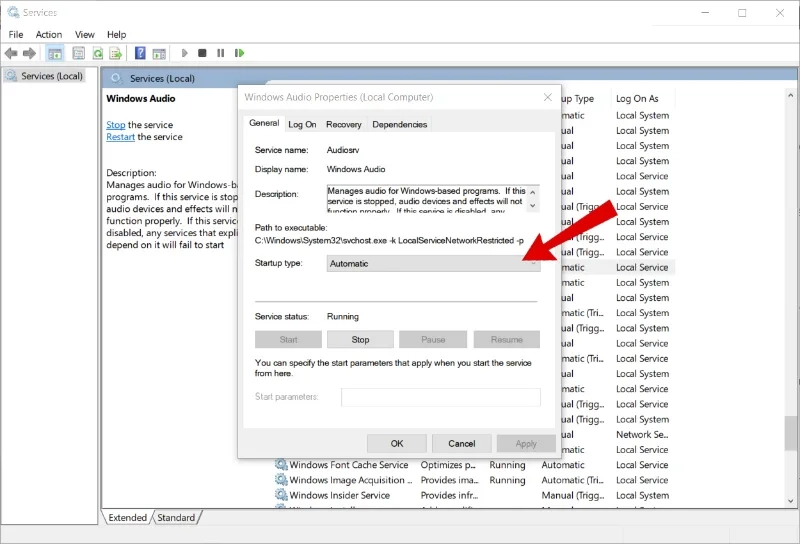Click the Back arrow toolbar icon

[11, 53]
